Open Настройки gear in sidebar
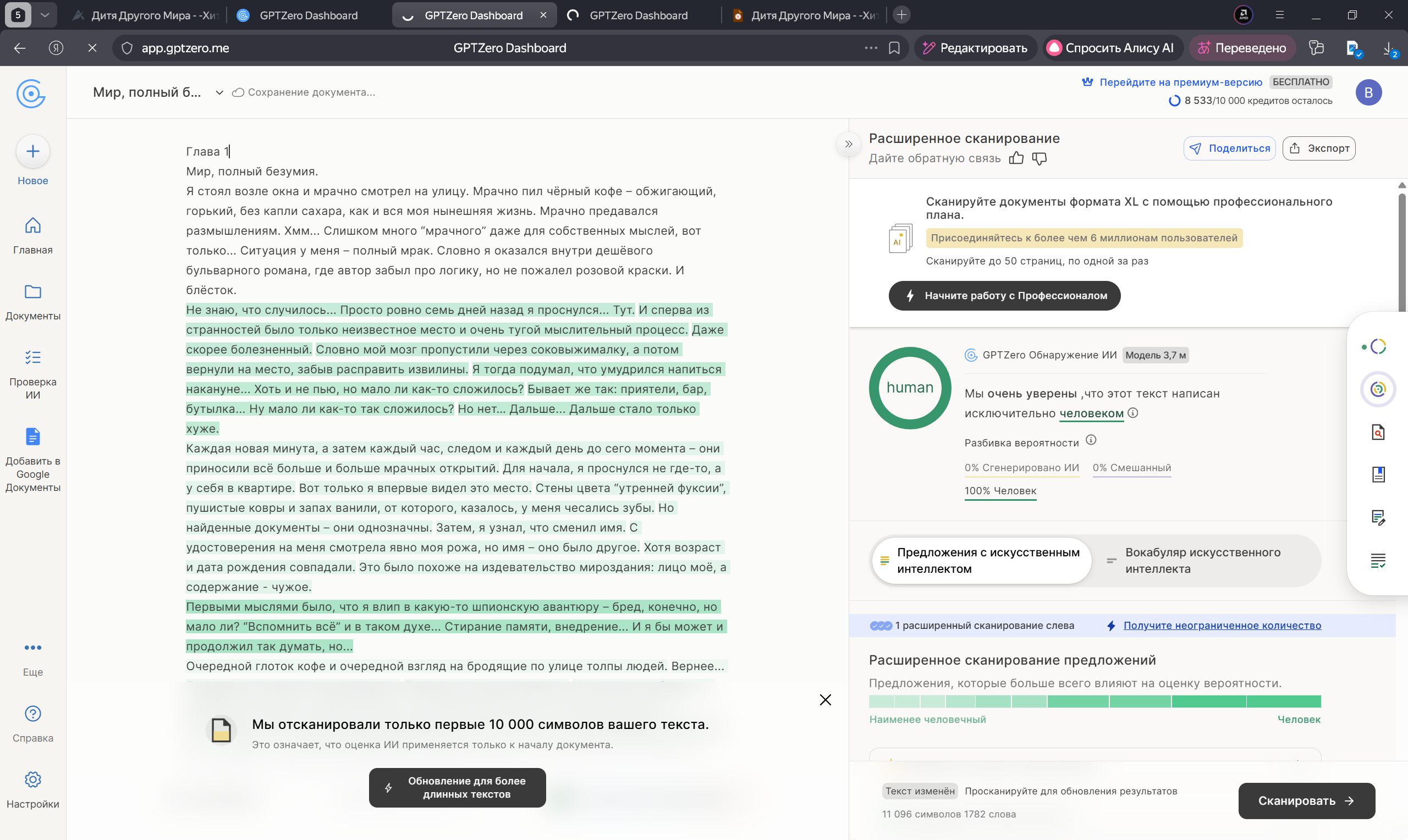1408x840 pixels. click(x=33, y=780)
